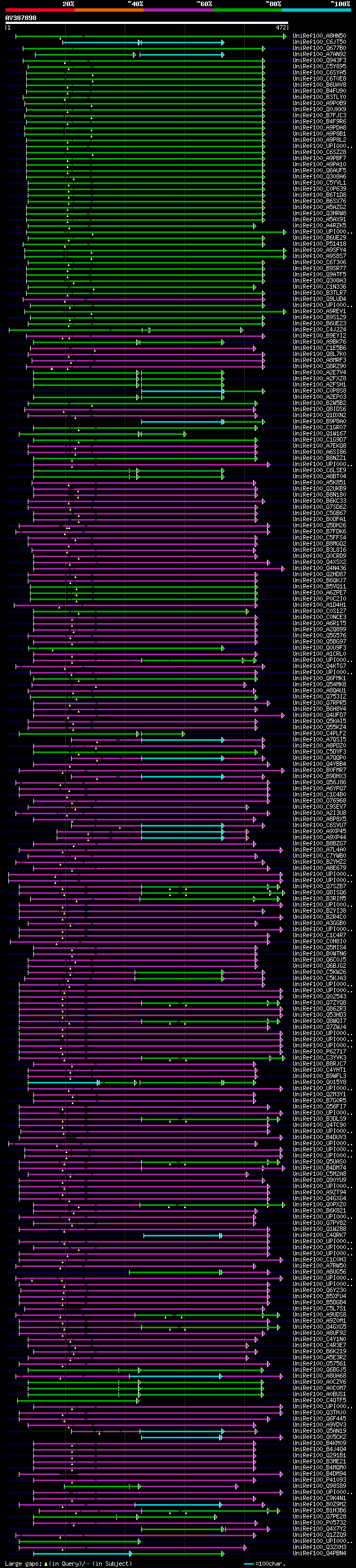Select entry UniRef100_Q4N436
The width and height of the screenshot is (356, 1568).
[x=319, y=568]
